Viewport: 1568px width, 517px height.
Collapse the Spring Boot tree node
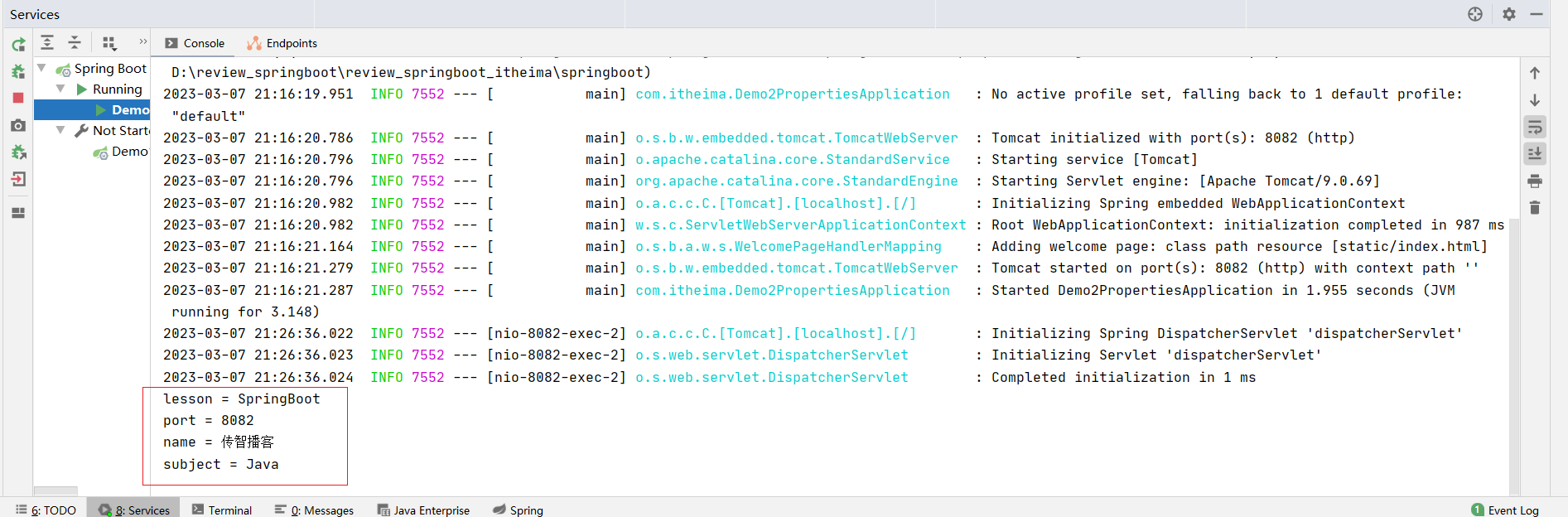42,68
